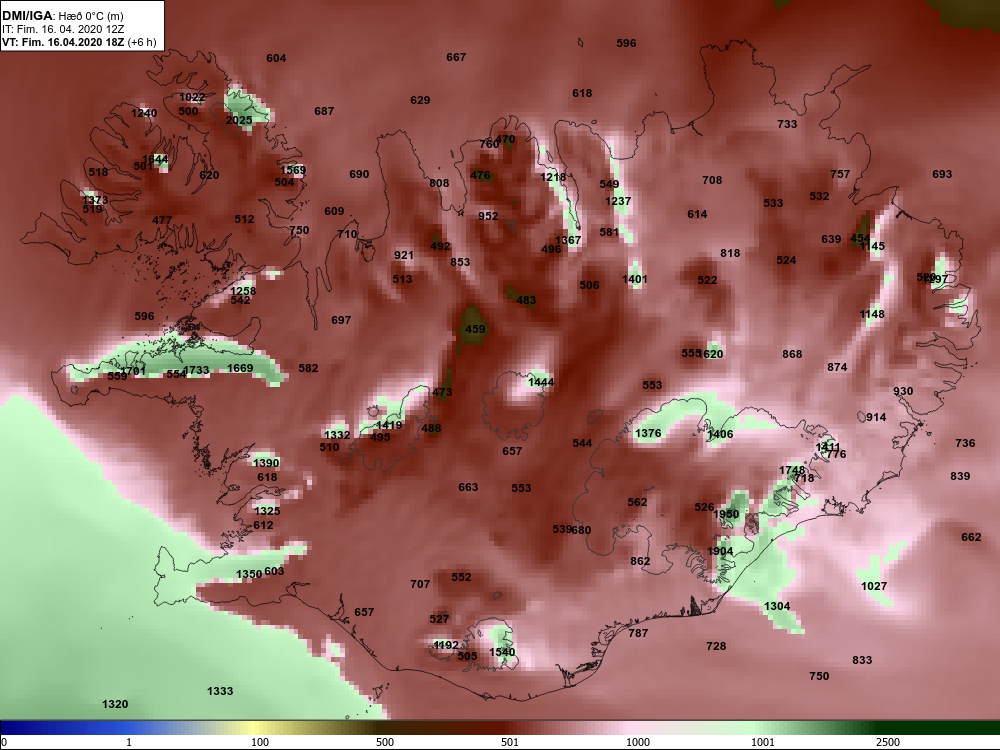Image resolution: width=1000 pixels, height=750 pixels.
Task: Click the 1332 height value
Action: (x=337, y=435)
